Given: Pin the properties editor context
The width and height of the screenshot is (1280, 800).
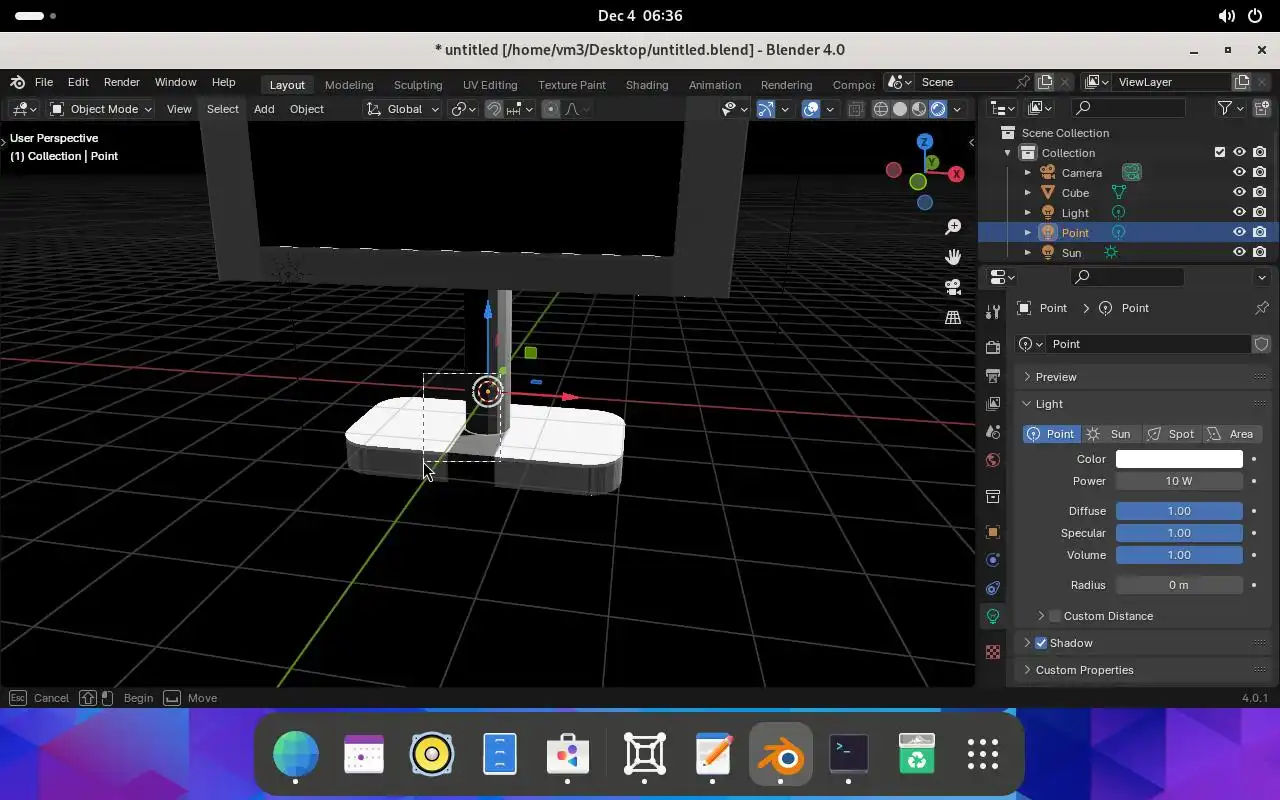Looking at the screenshot, I should pos(1261,308).
